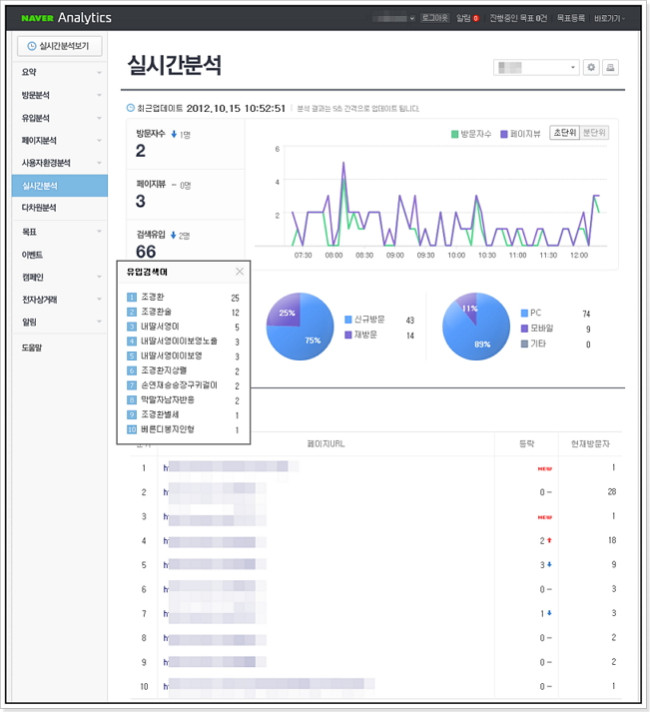Click the print icon next to gear
Viewport: 650px width, 712px height.
click(610, 68)
